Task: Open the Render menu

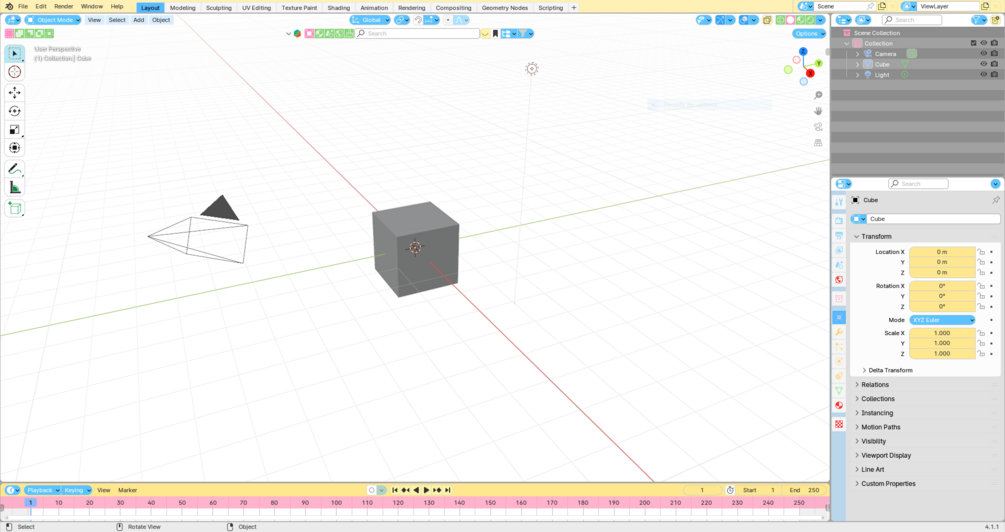Action: pos(63,6)
